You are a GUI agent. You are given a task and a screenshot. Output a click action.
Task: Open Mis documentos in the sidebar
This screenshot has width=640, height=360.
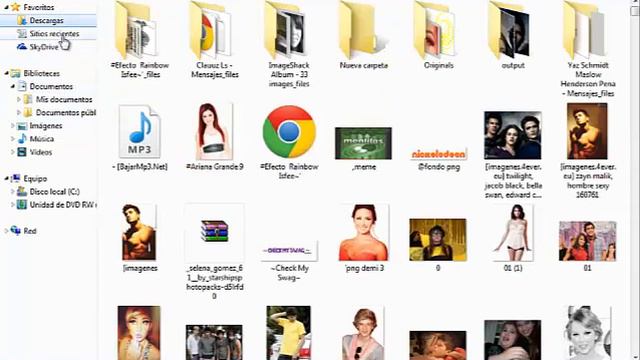[x=64, y=100]
